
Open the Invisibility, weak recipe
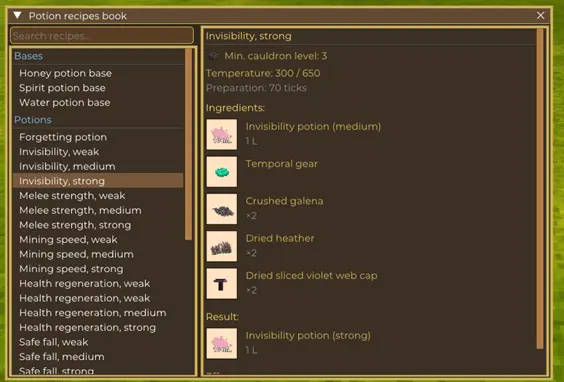coord(98,152)
